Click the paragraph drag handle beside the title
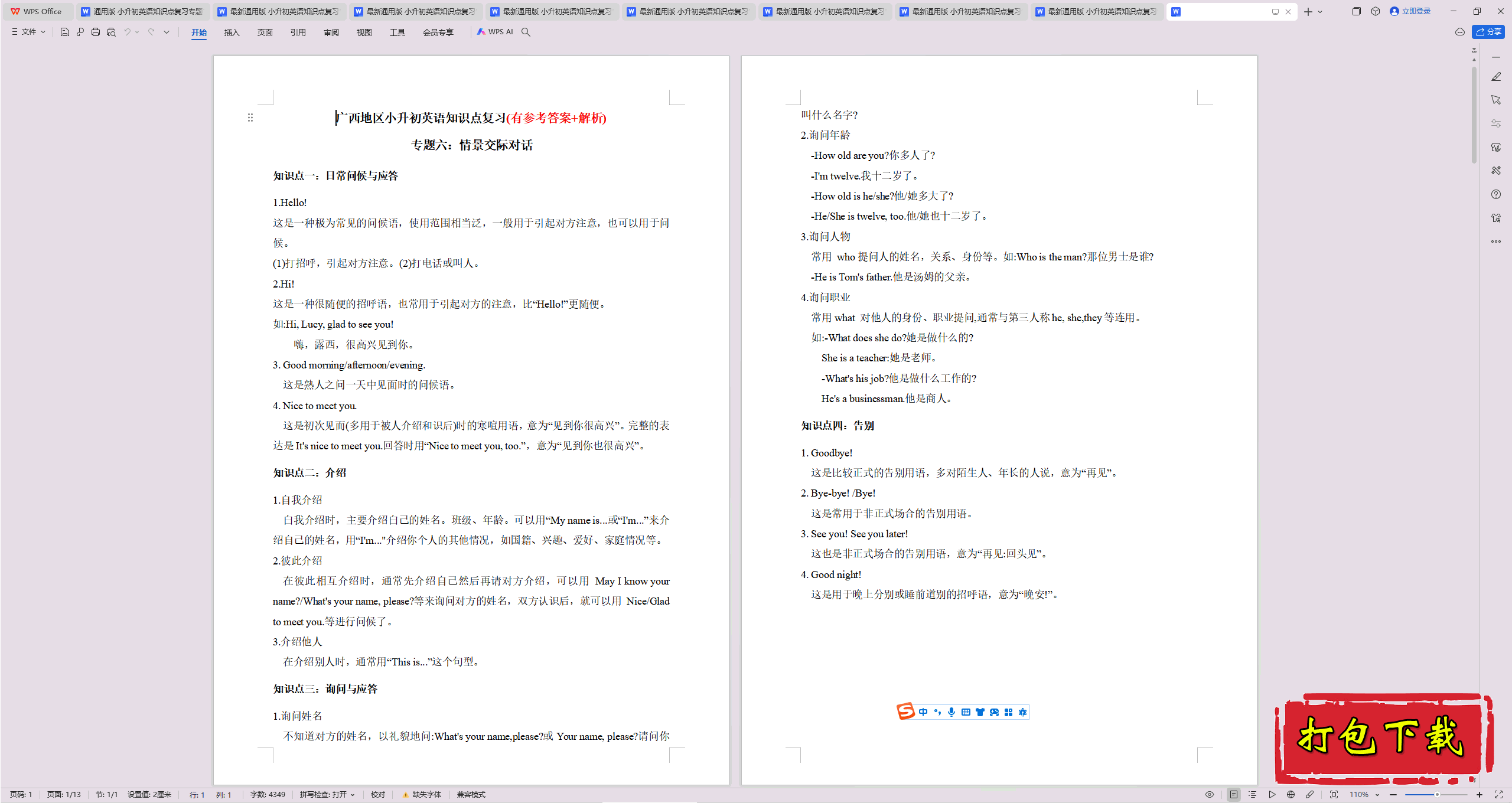1512x803 pixels. (250, 117)
